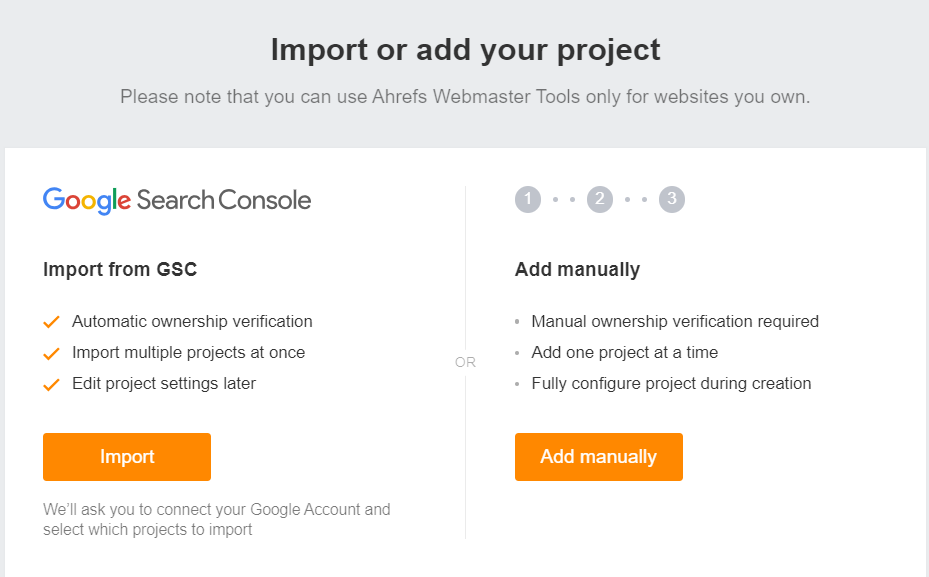The image size is (929, 577).
Task: Click Fully configure project during creation
Action: [x=671, y=383]
